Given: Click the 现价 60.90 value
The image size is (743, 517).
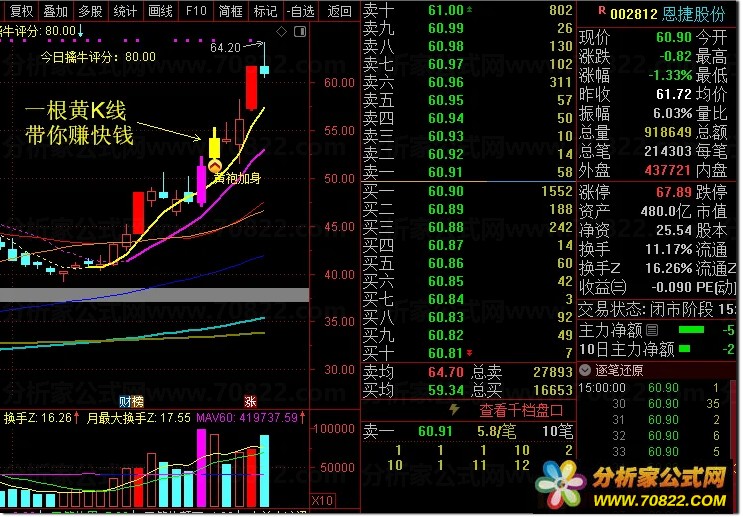Looking at the screenshot, I should click(673, 37).
